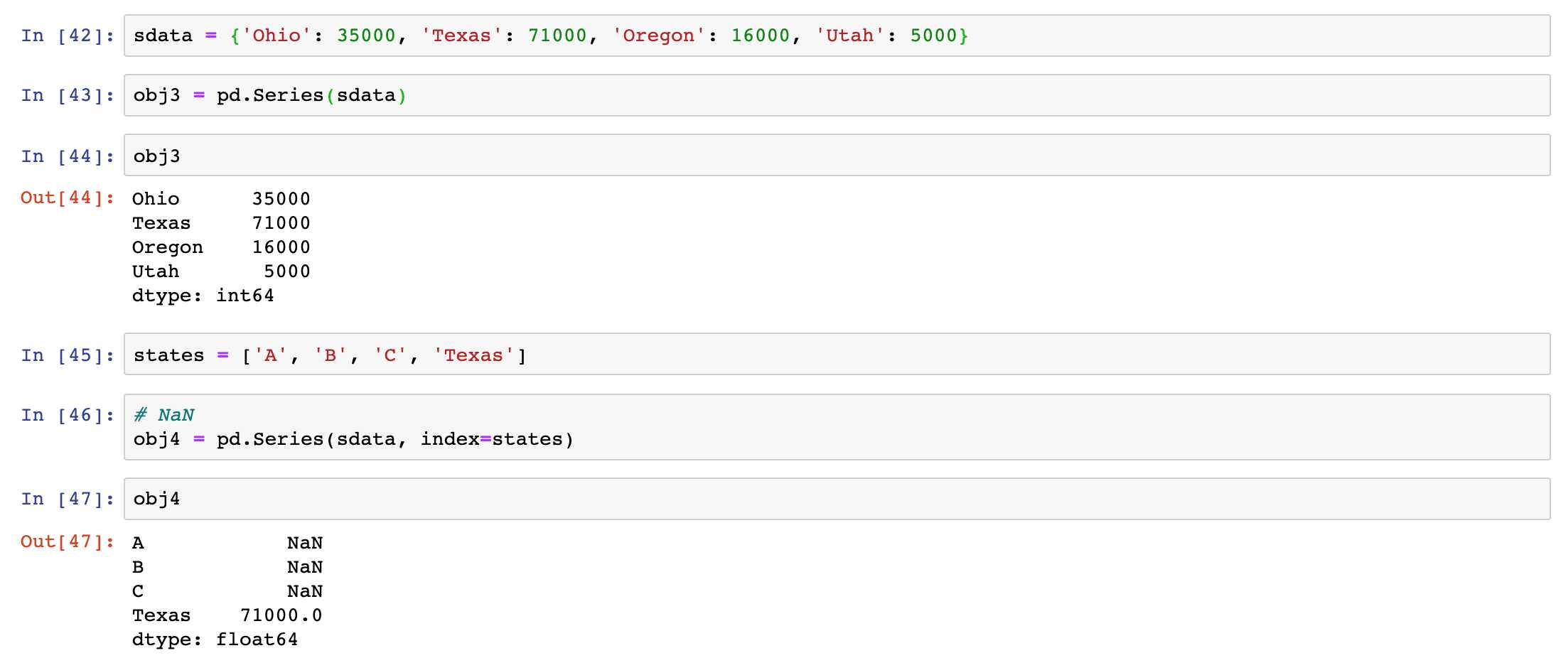Click the Out[47]: output prompt
Image resolution: width=1568 pixels, height=658 pixels.
[68, 541]
